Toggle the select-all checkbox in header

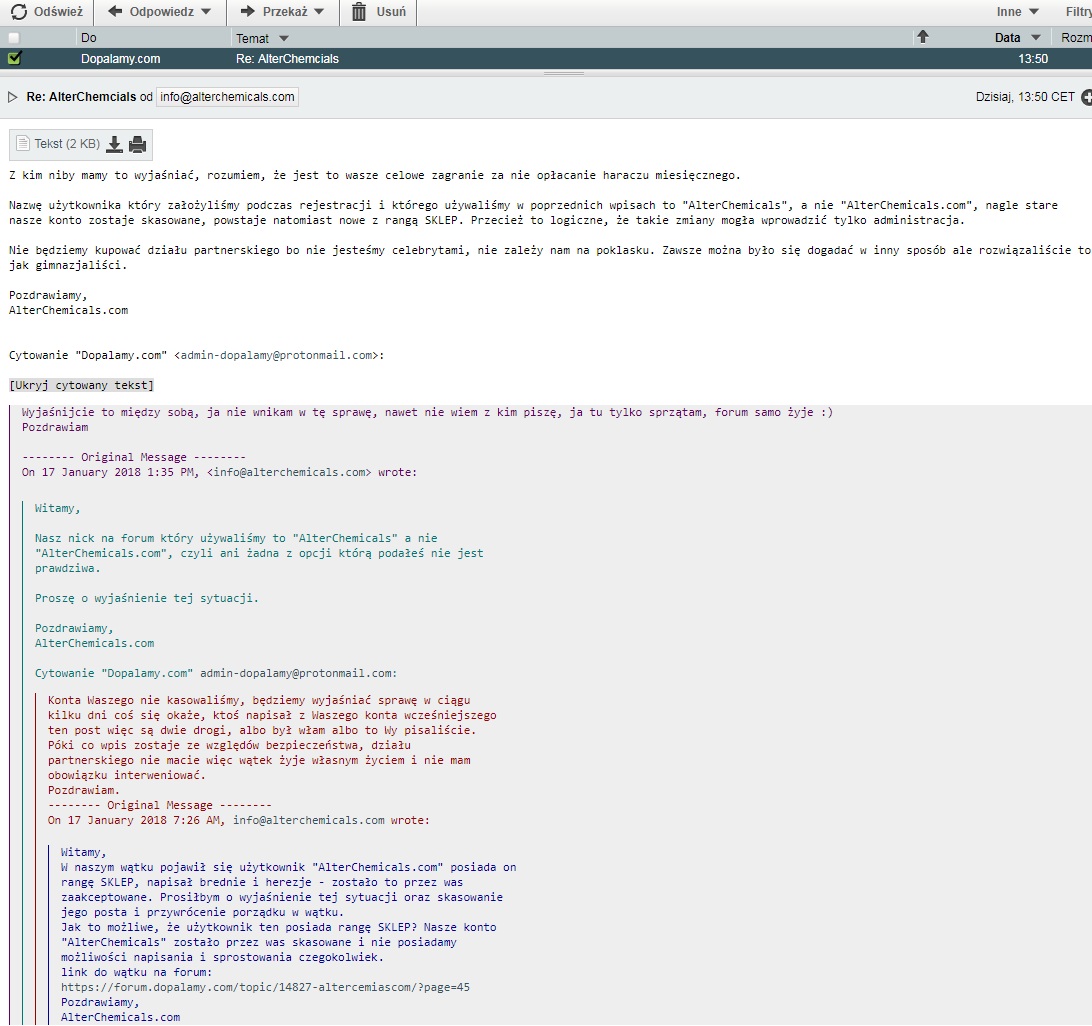click(14, 38)
